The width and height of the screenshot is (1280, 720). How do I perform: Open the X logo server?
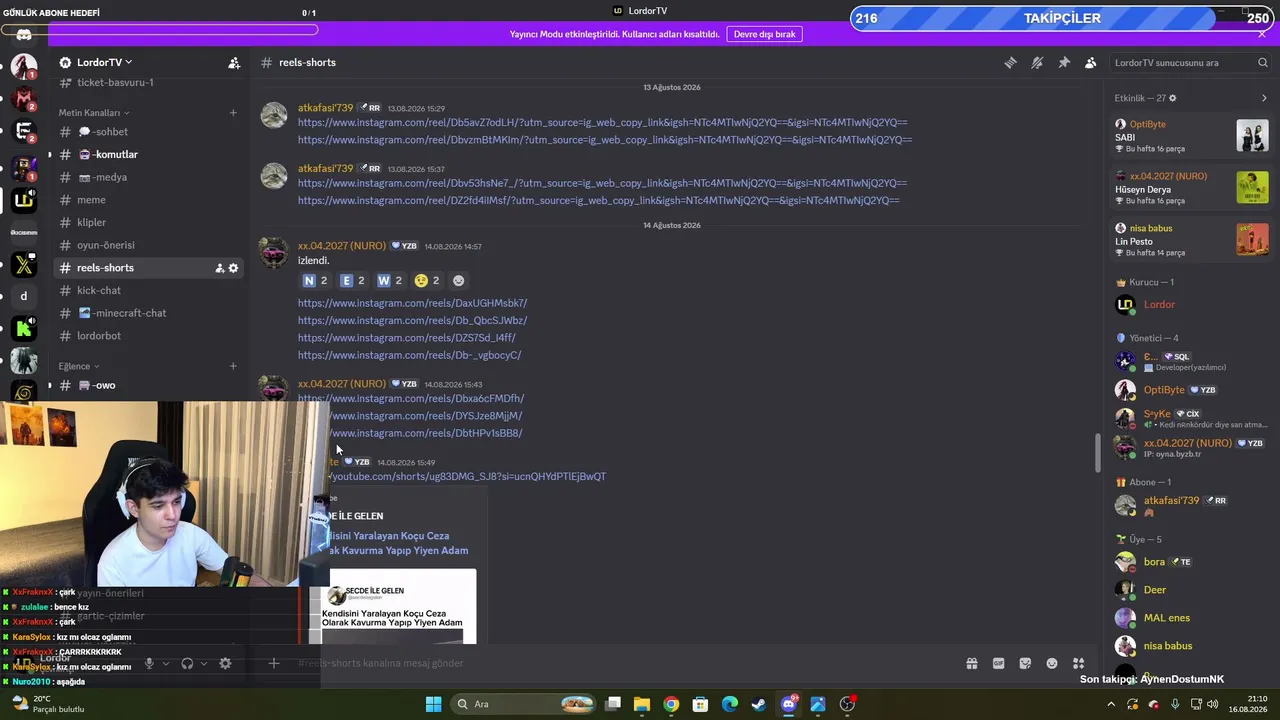tap(24, 265)
